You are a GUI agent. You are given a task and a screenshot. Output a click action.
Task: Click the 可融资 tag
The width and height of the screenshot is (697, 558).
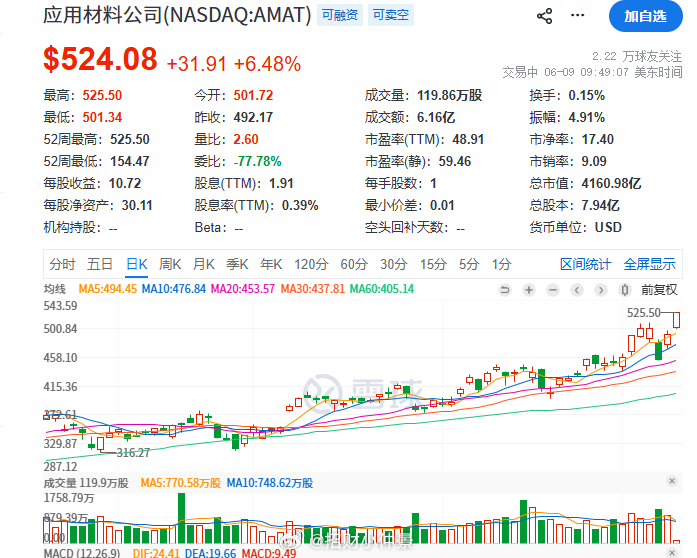[340, 15]
